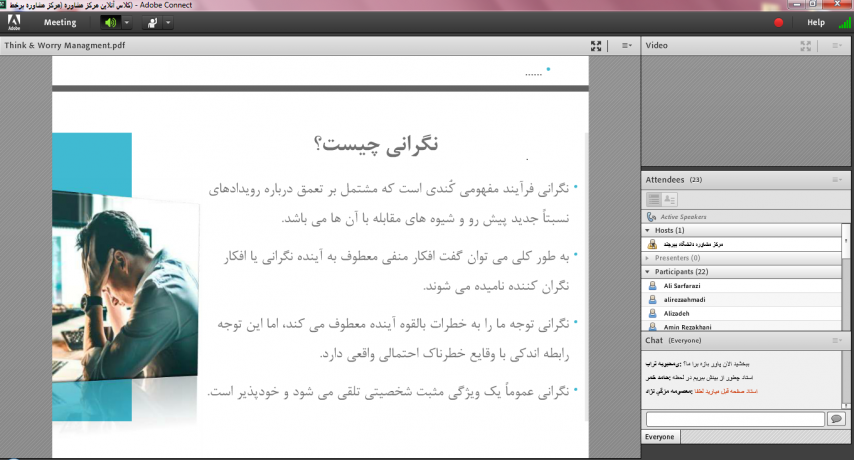The height and width of the screenshot is (460, 854).
Task: Select participant Amin Rezakhani
Action: 742,327
